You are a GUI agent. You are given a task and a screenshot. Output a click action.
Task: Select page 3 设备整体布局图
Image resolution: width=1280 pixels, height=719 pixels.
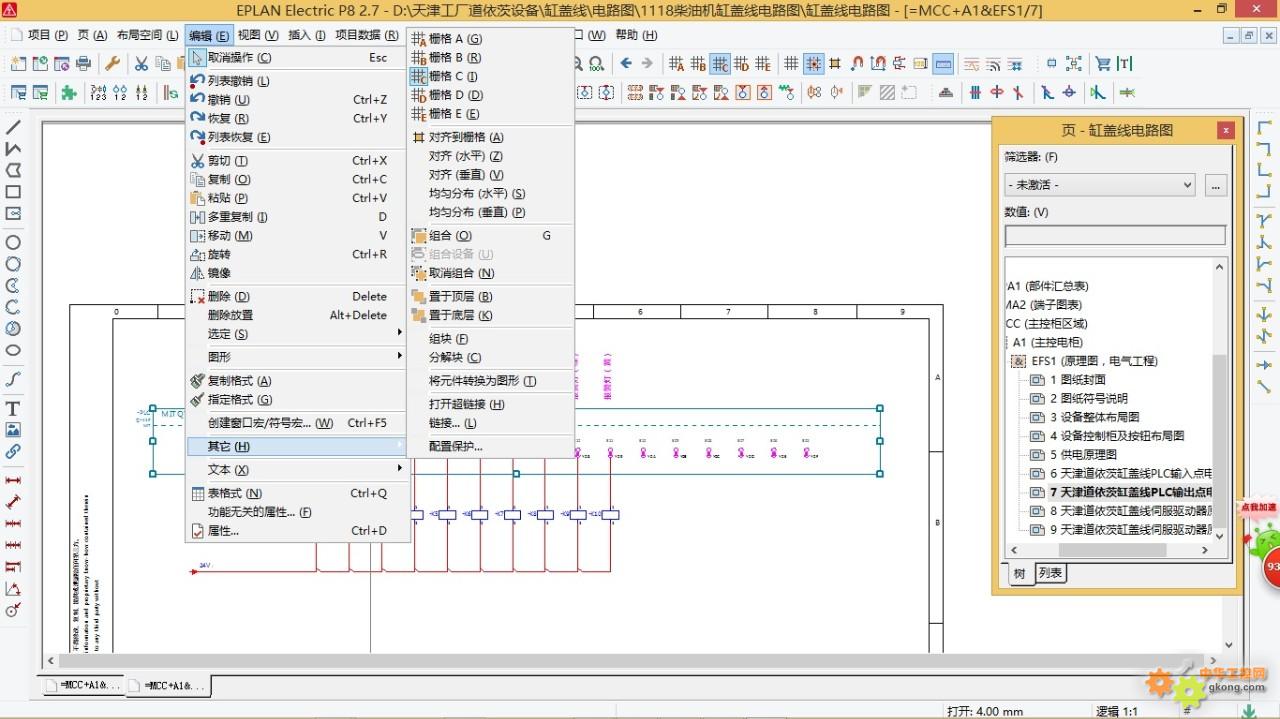(1094, 417)
